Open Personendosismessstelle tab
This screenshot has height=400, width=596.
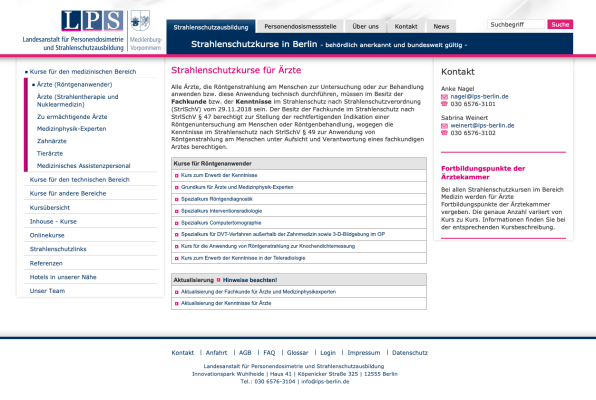click(300, 27)
